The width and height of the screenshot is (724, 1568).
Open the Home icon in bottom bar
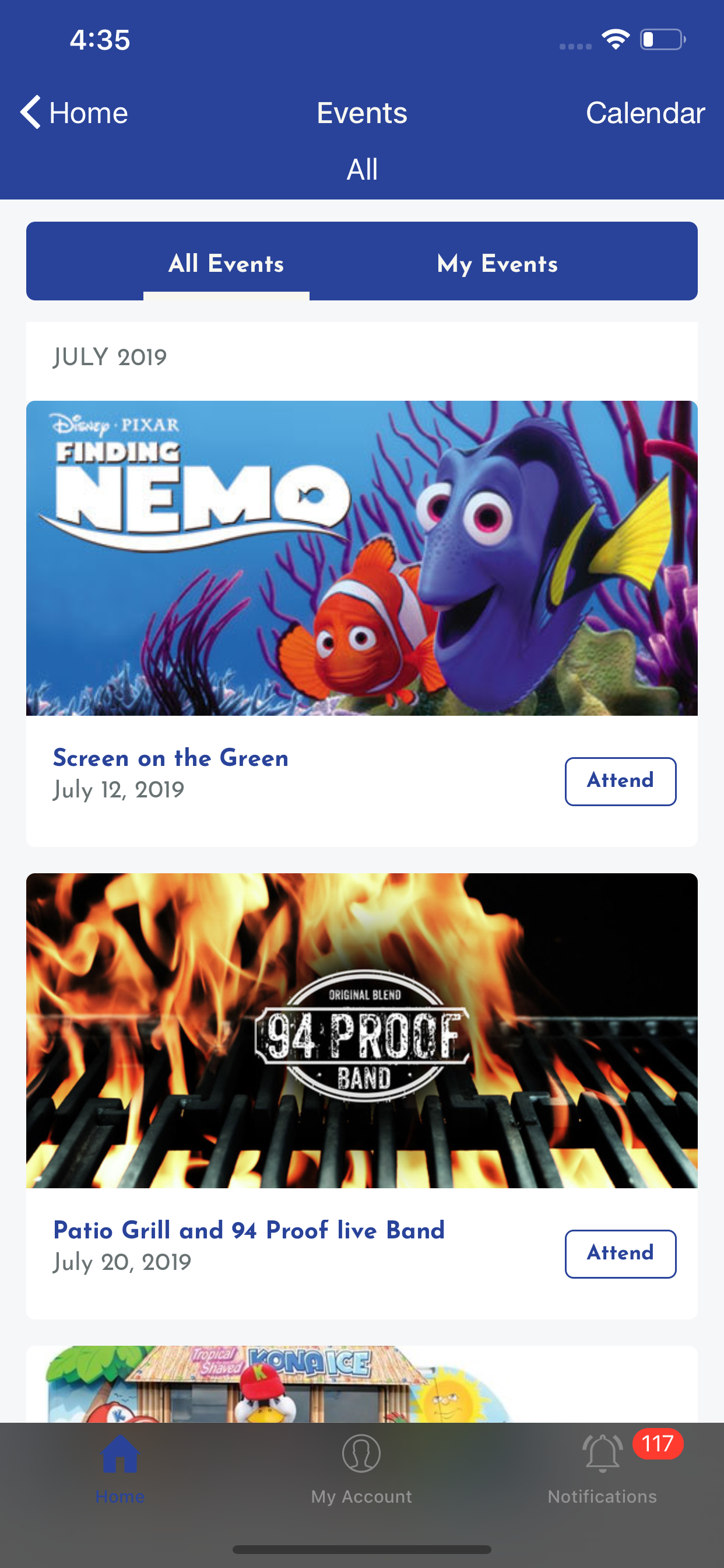pos(120,1454)
